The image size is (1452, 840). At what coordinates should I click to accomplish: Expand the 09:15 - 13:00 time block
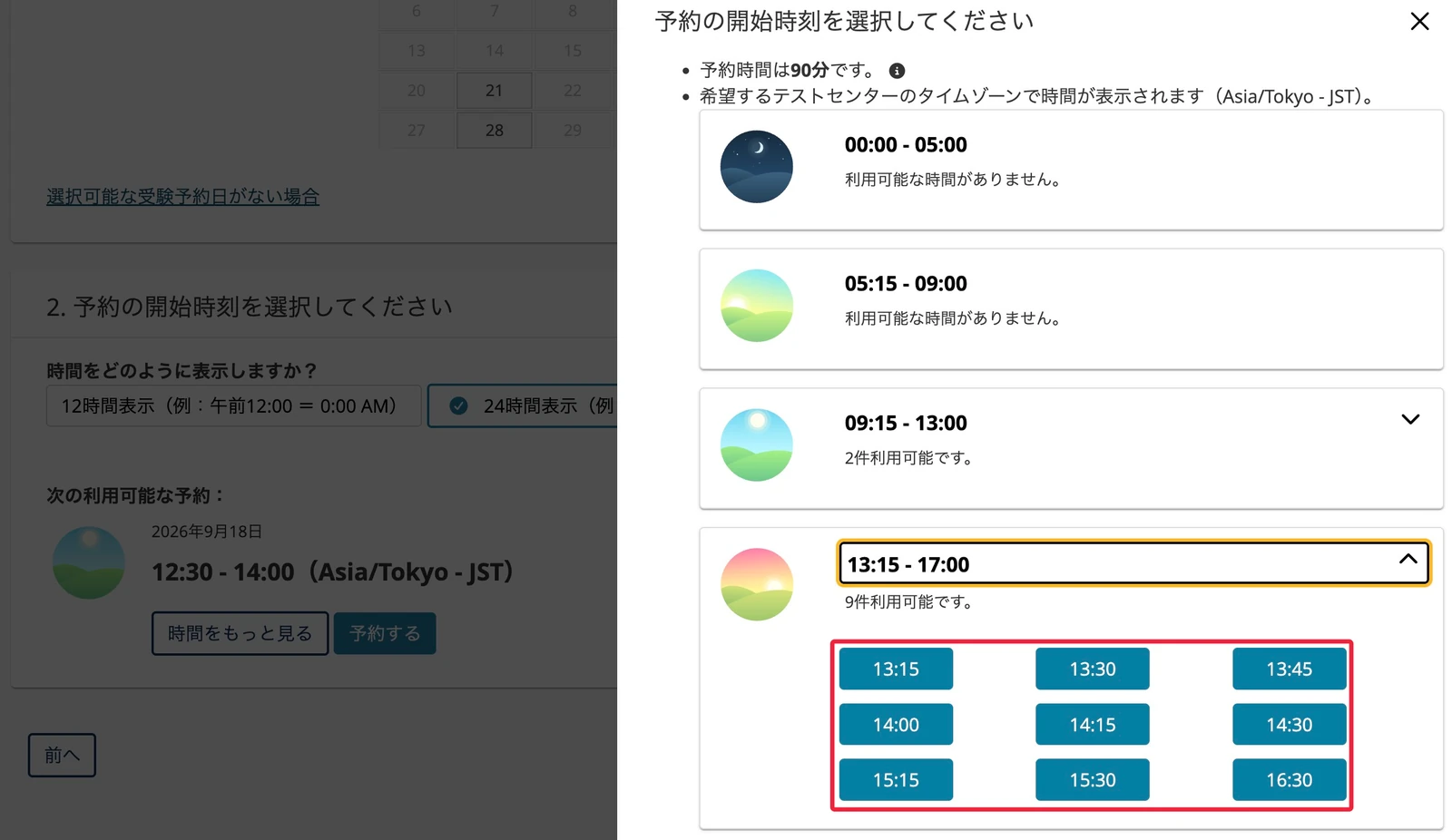[1410, 419]
